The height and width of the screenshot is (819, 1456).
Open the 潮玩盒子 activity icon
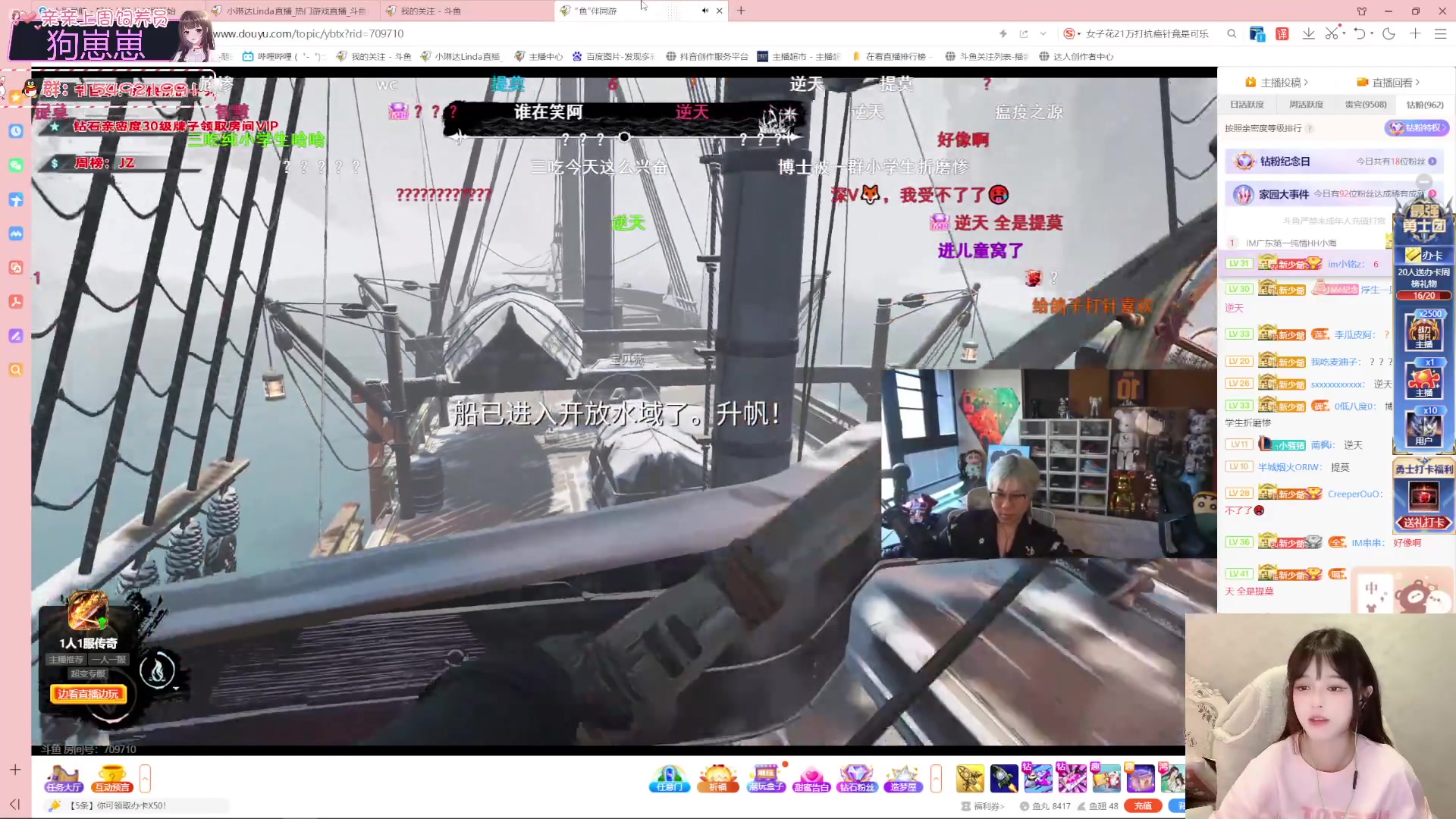coord(766,779)
